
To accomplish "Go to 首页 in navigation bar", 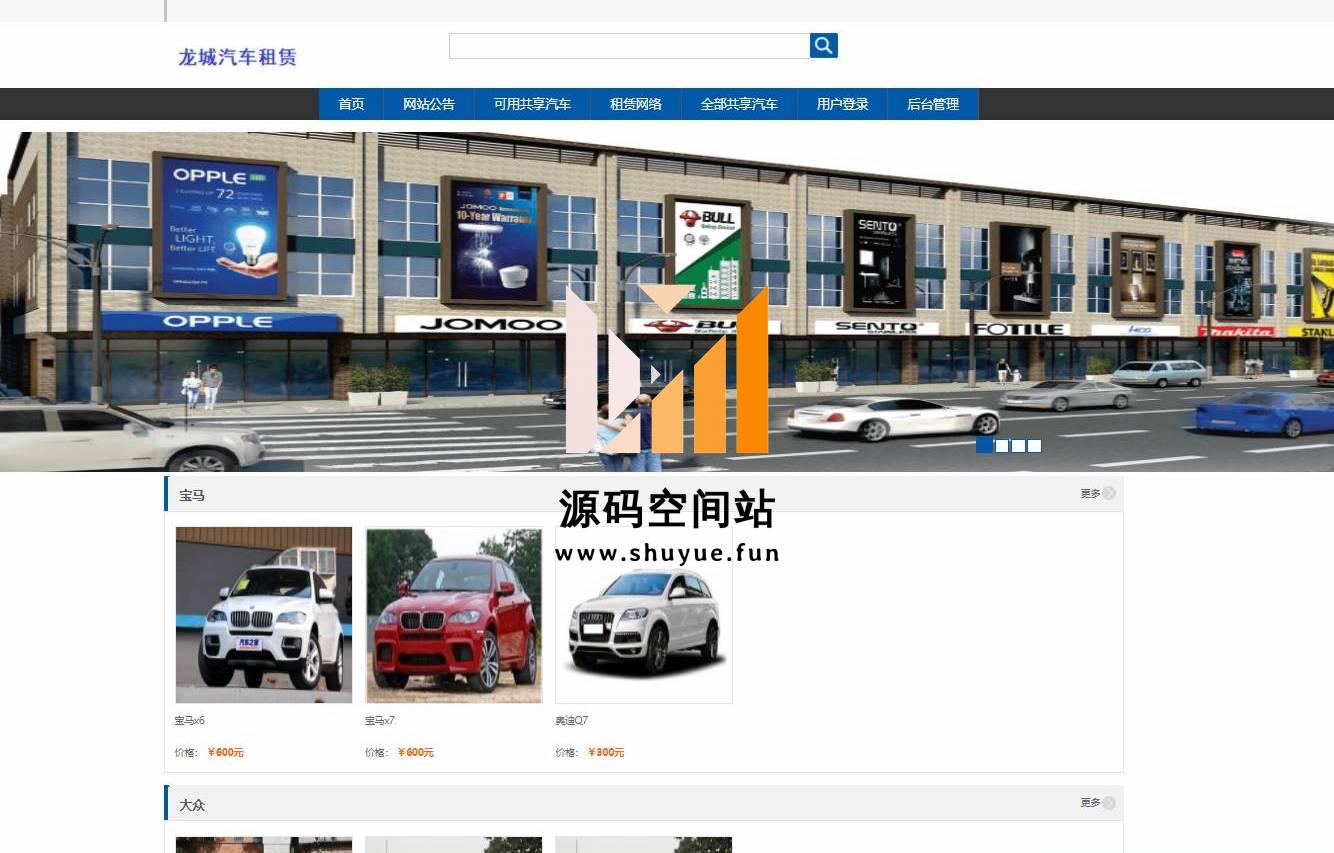I will point(351,104).
